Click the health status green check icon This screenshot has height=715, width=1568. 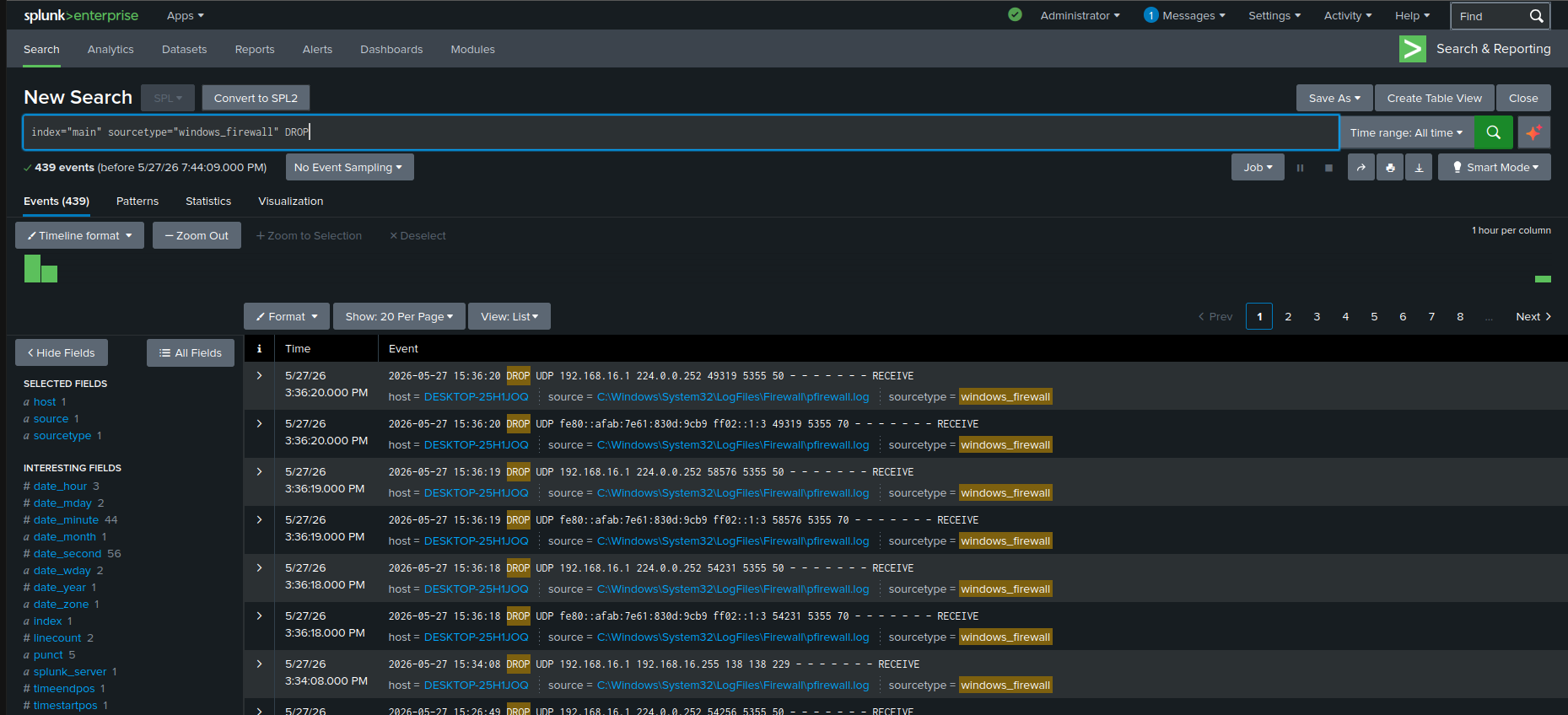(x=1015, y=14)
